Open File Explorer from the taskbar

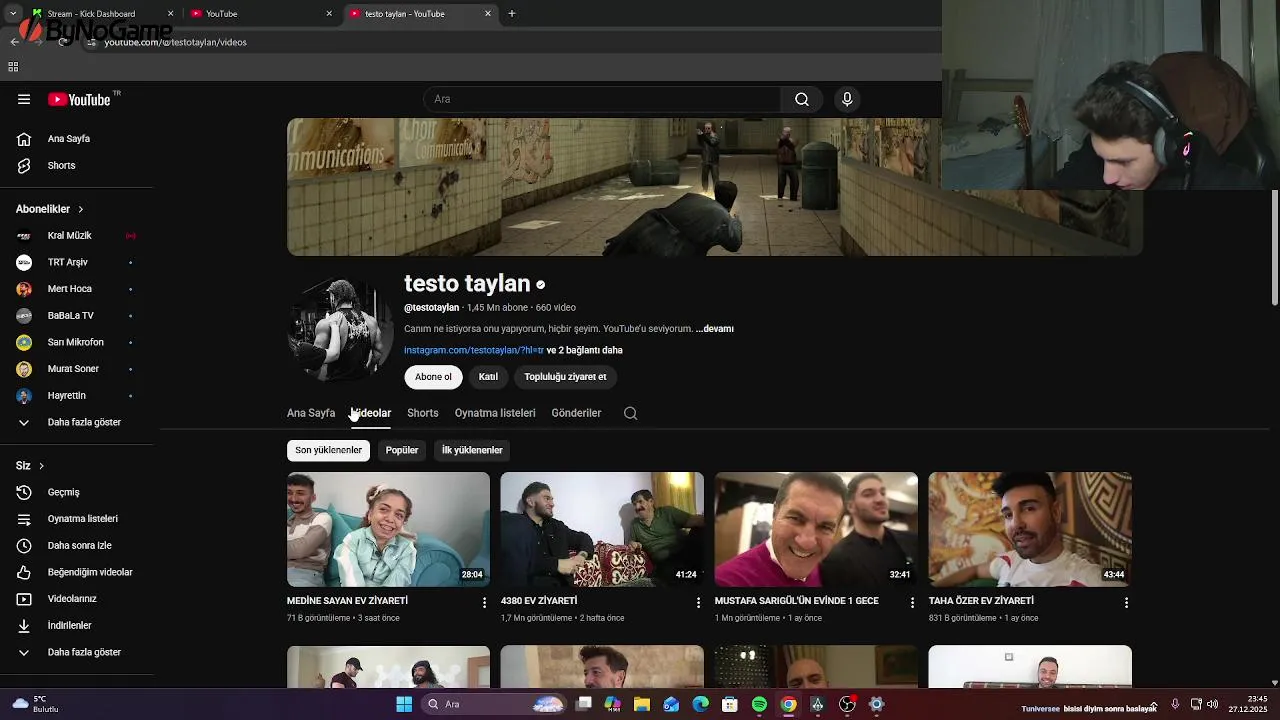[642, 704]
